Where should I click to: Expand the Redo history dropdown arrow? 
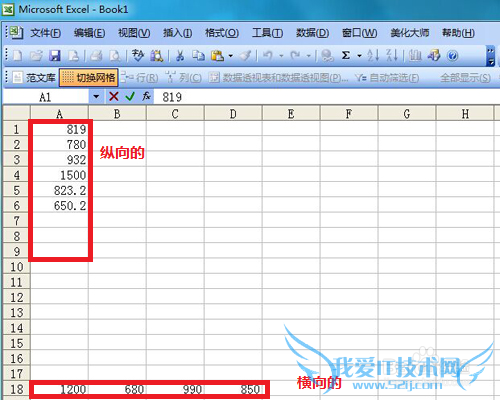(308, 56)
